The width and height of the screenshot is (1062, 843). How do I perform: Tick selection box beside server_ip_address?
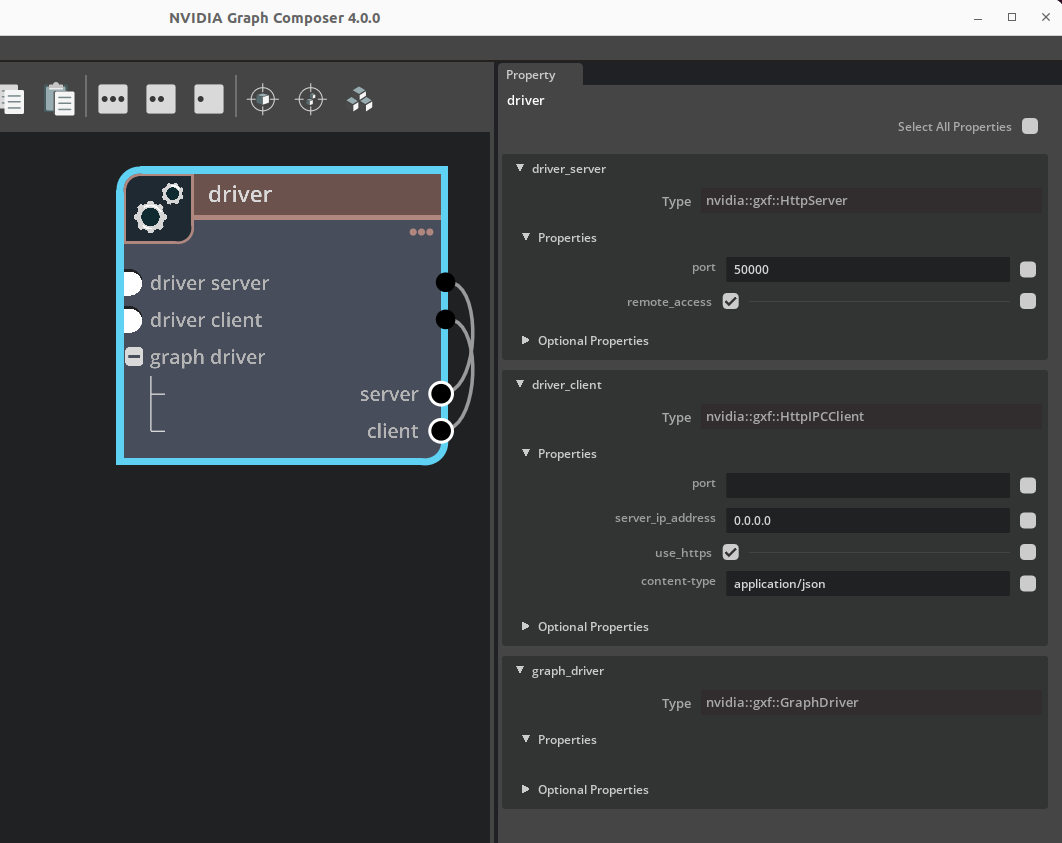coord(1027,520)
